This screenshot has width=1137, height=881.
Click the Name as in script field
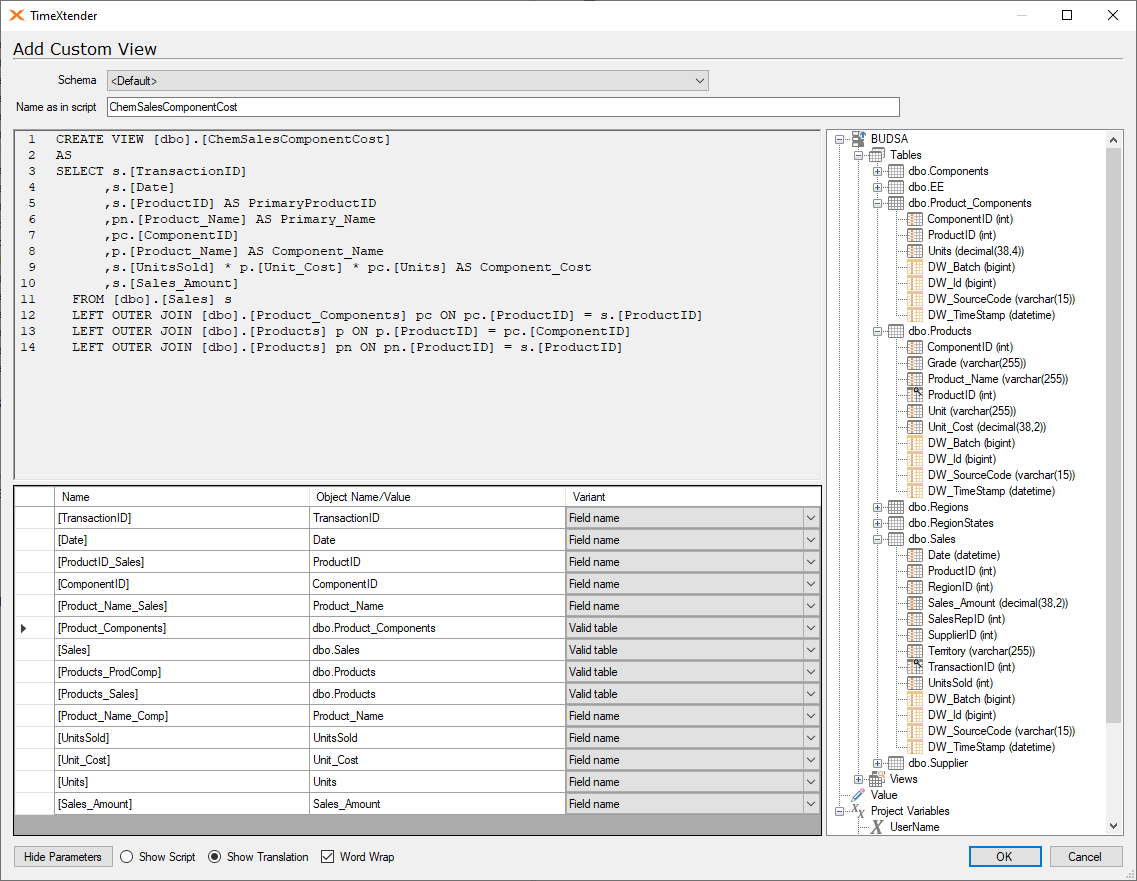pos(503,107)
